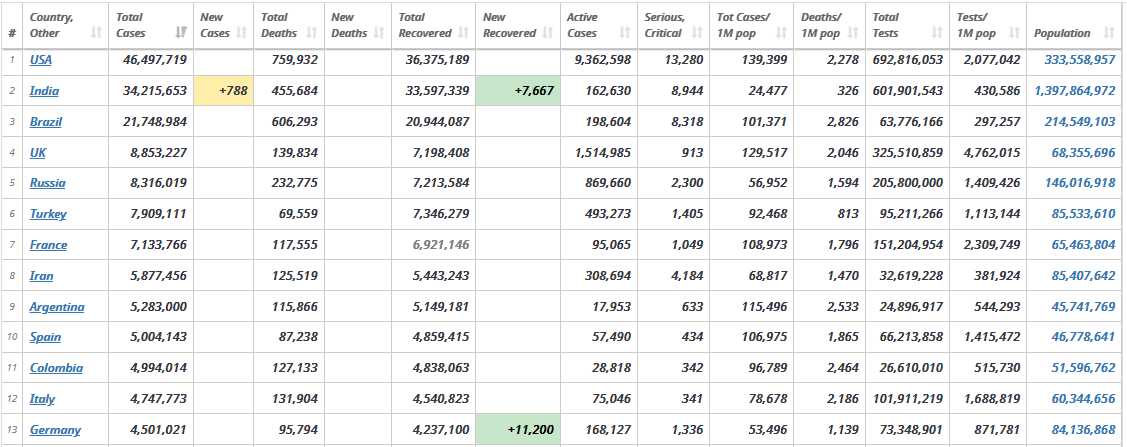Open Brazil population link 214,549,103
This screenshot has height=447, width=1127.
(x=1080, y=121)
